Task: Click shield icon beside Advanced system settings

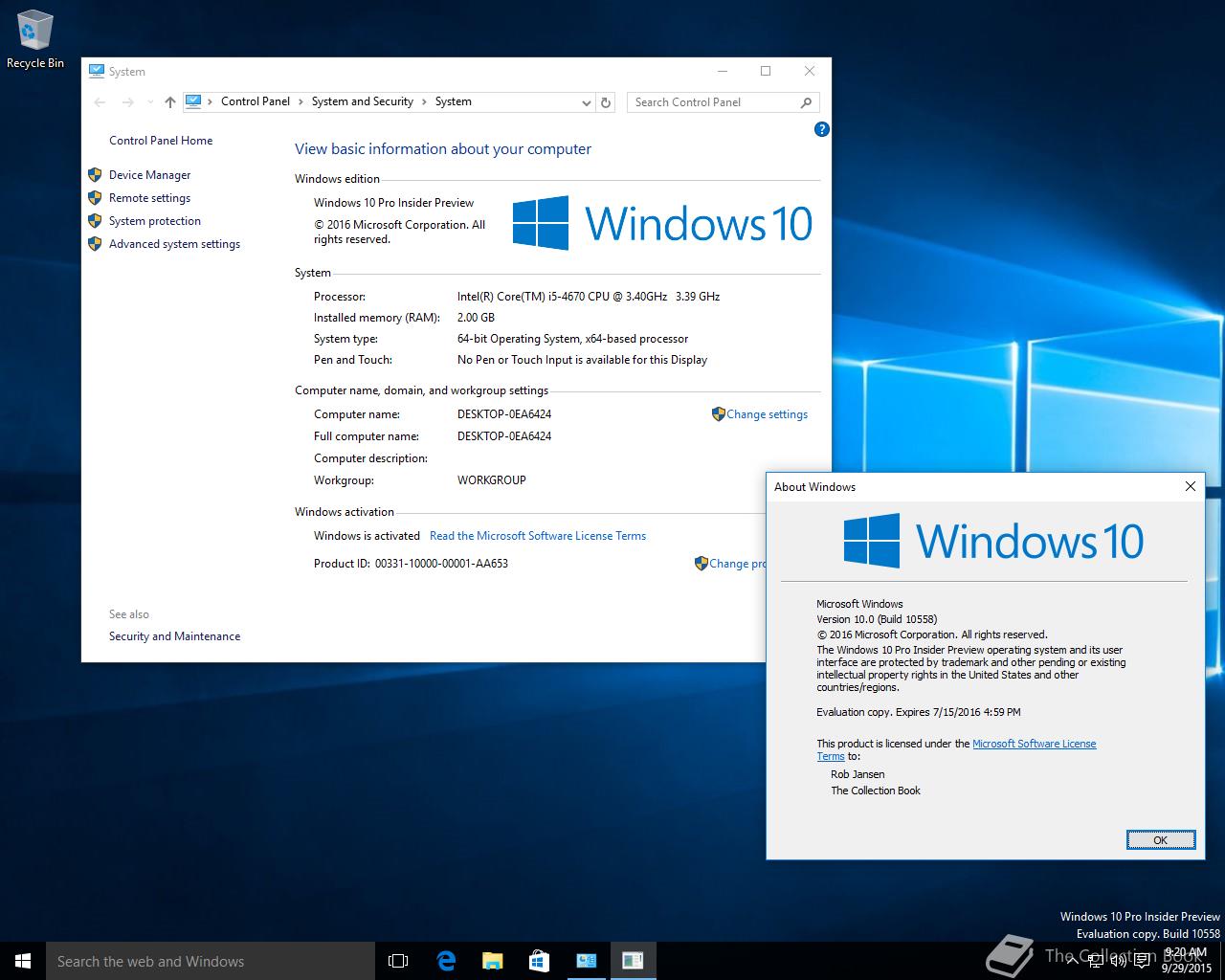Action: click(x=95, y=244)
